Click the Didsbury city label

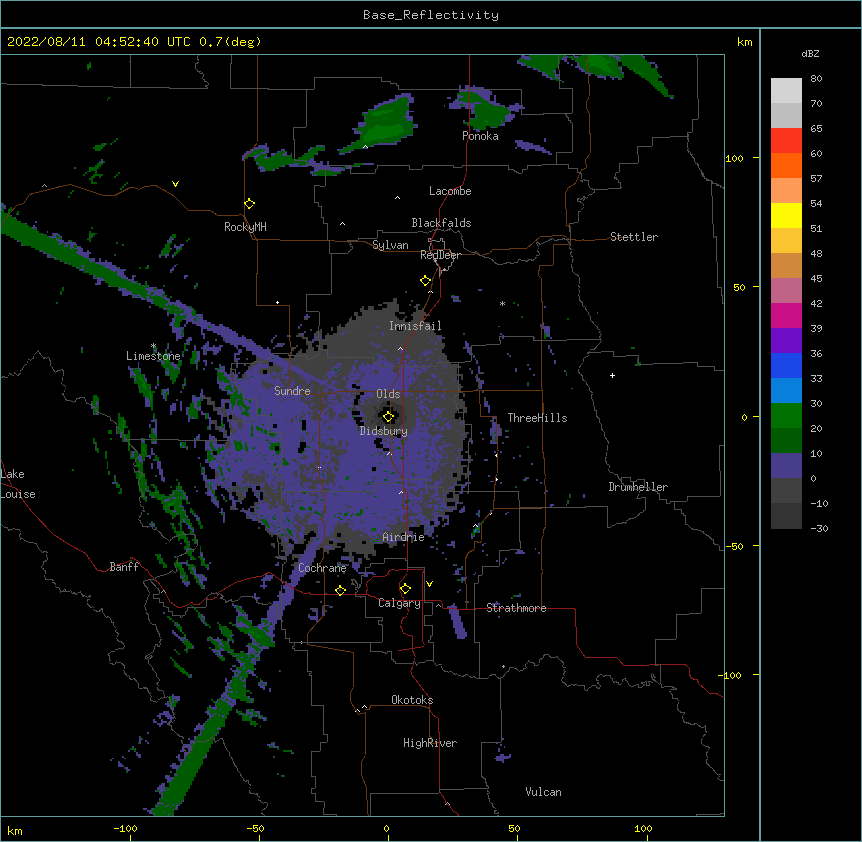(384, 431)
